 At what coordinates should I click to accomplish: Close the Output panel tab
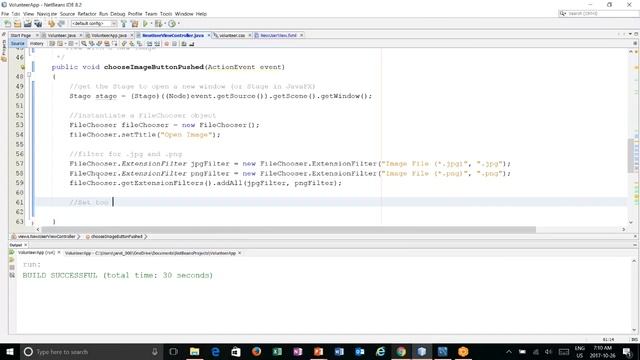[25, 245]
